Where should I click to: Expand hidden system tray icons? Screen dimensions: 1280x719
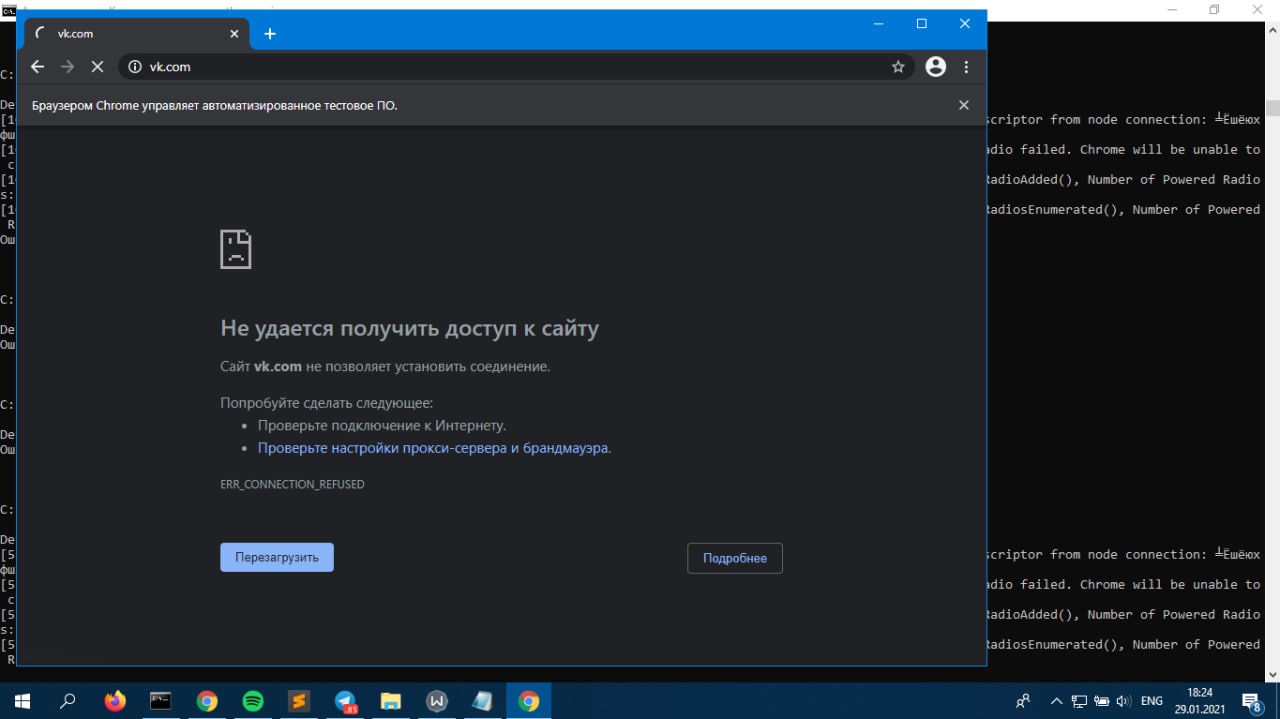pos(1056,701)
